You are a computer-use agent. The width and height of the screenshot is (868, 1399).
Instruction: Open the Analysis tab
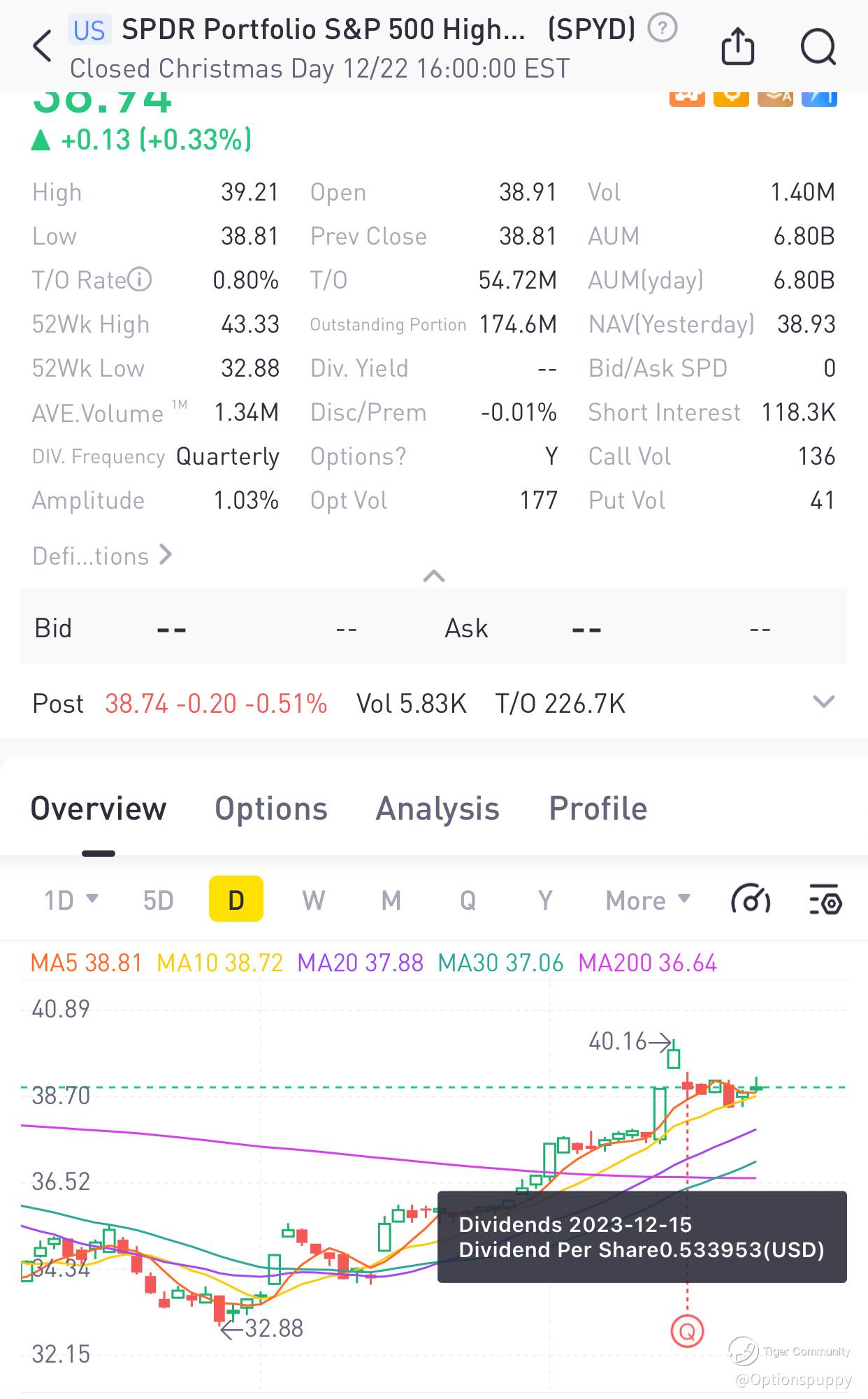437,809
